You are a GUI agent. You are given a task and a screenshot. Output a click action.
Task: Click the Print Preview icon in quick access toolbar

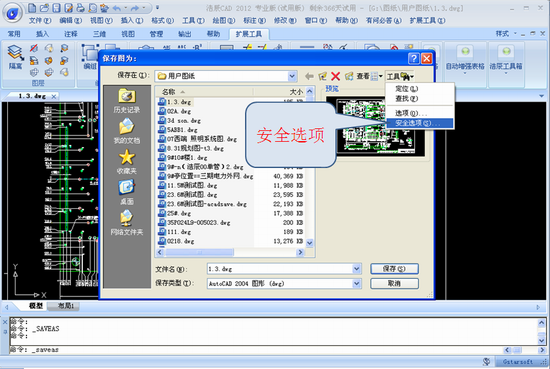click(x=92, y=7)
